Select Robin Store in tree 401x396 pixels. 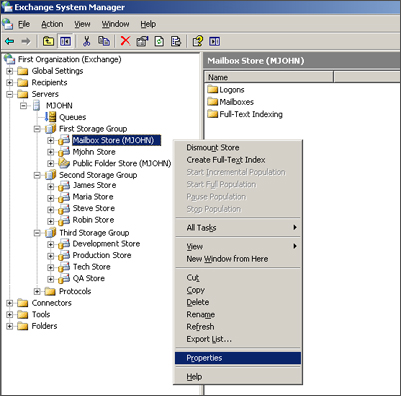[x=93, y=220]
